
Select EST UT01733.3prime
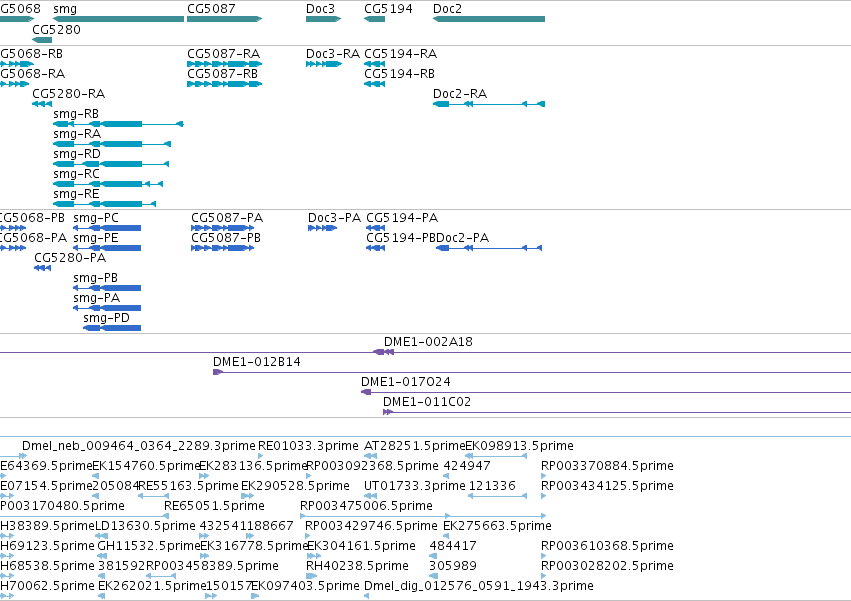coord(371,496)
